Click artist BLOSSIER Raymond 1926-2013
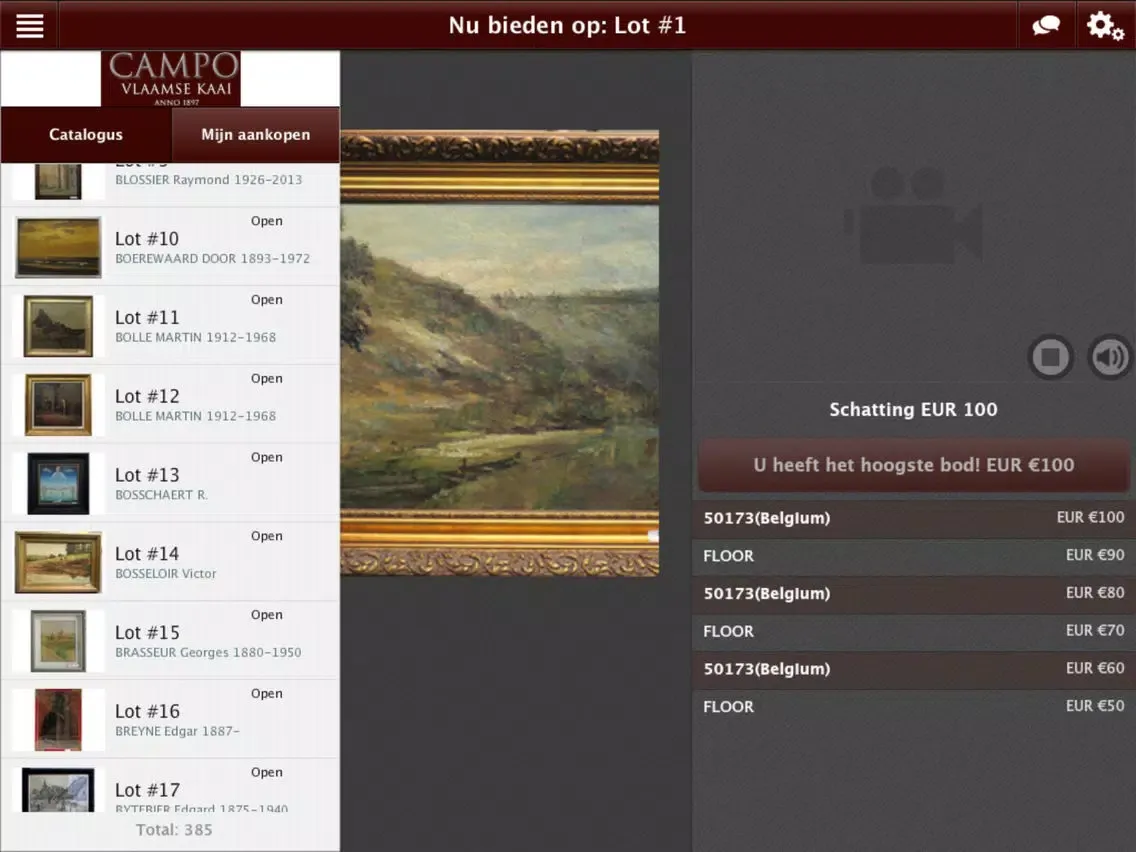This screenshot has width=1136, height=852. 209,180
